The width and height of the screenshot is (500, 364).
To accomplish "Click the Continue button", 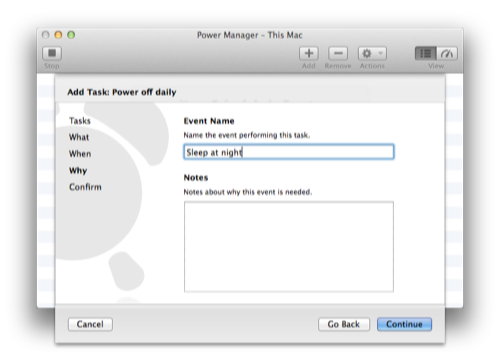I will [x=404, y=324].
